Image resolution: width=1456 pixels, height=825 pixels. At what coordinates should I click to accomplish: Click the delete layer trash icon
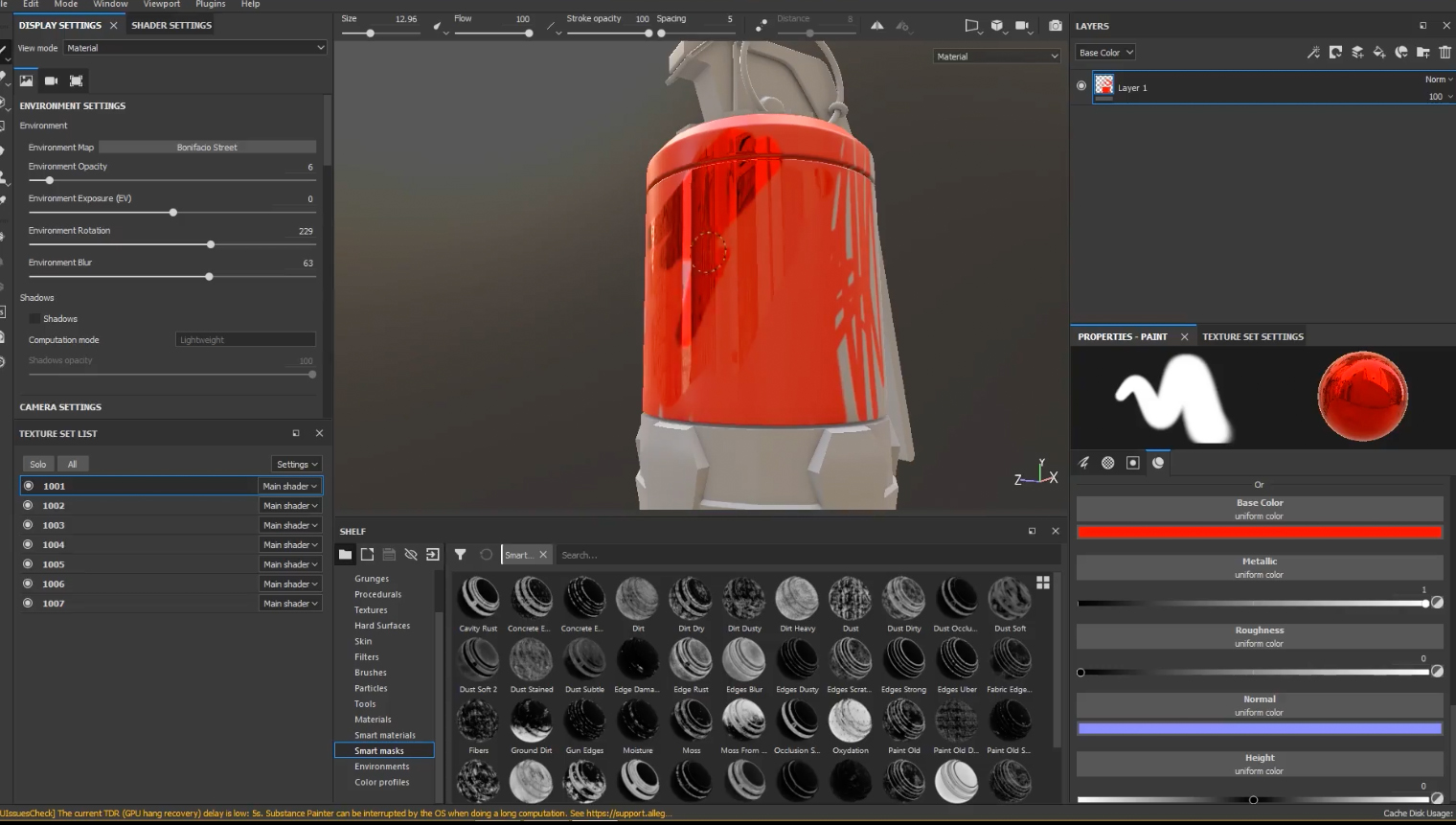[x=1445, y=53]
